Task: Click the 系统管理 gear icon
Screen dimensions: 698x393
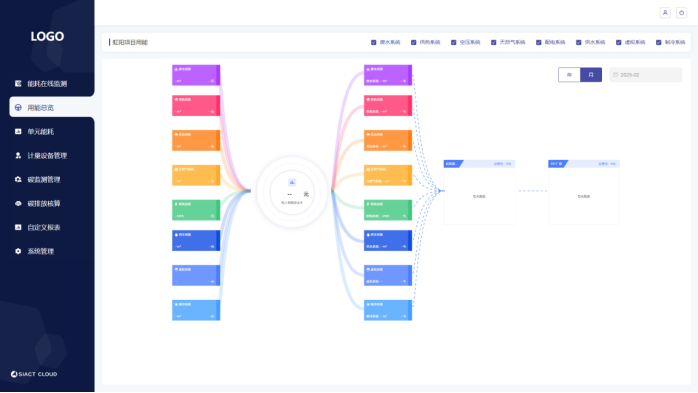Action: click(18, 251)
